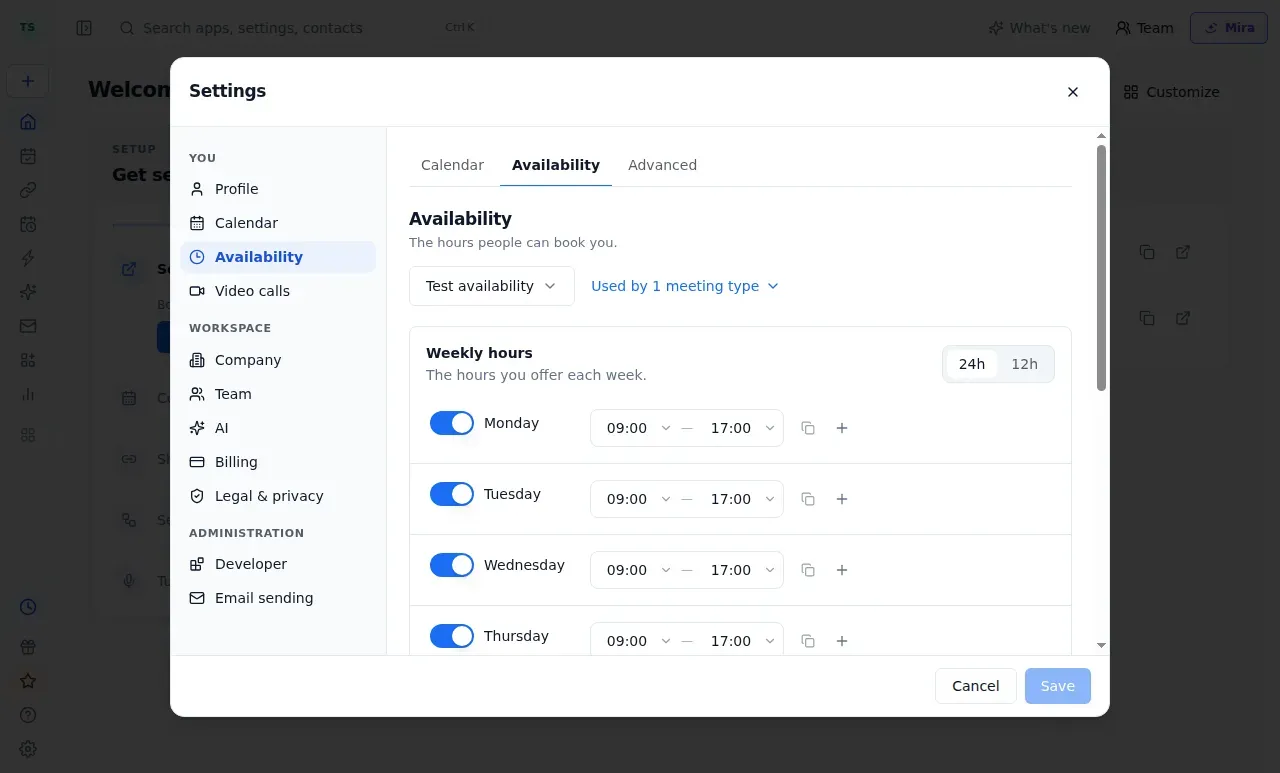This screenshot has width=1280, height=773.
Task: Collapse the left sidebar panel icon
Action: pos(84,28)
